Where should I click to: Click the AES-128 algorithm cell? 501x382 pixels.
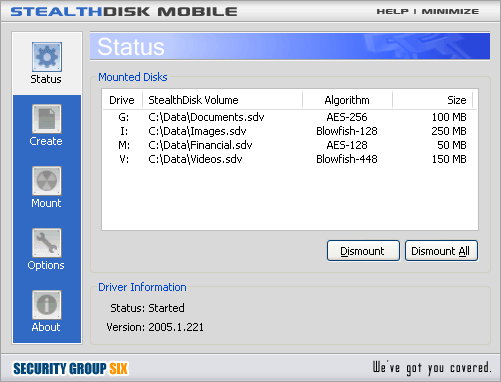tap(347, 145)
